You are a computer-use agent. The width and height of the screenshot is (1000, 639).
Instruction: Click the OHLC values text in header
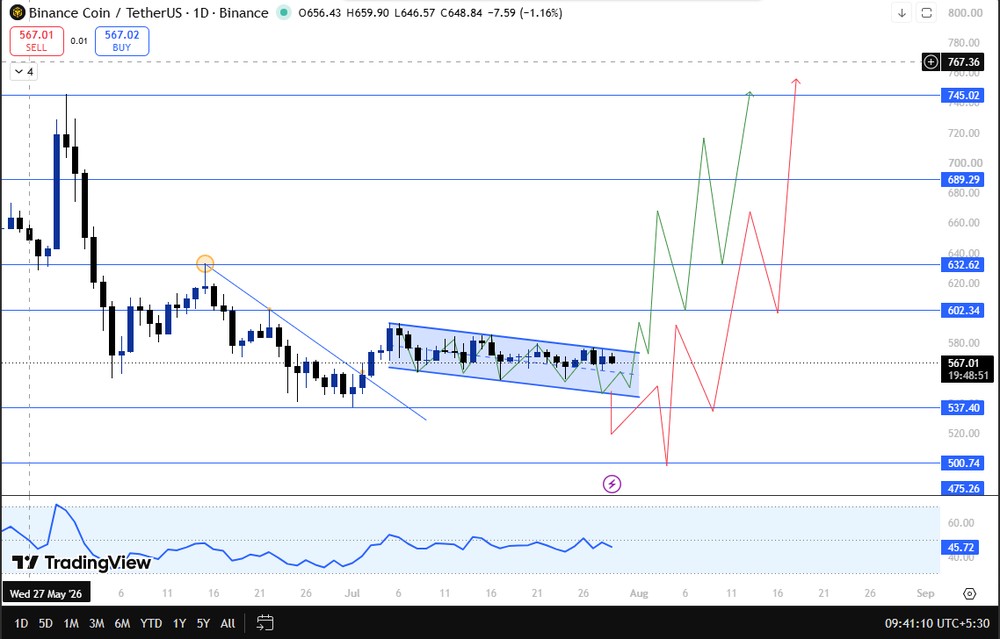click(430, 13)
